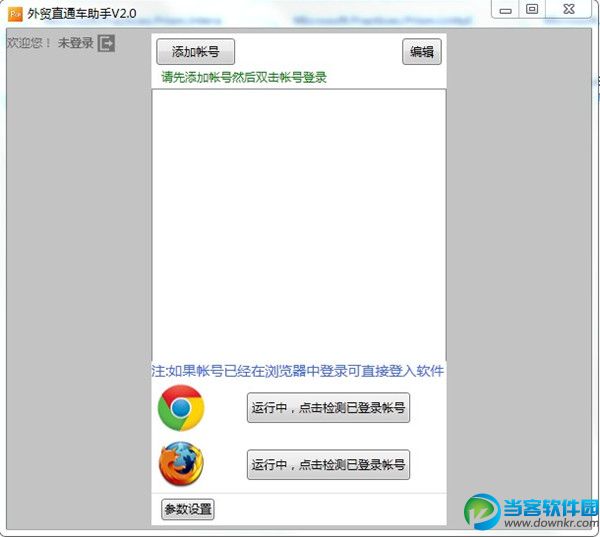Image resolution: width=600 pixels, height=537 pixels.
Task: Click the login arrow icon beside 未登录
Action: (x=106, y=43)
